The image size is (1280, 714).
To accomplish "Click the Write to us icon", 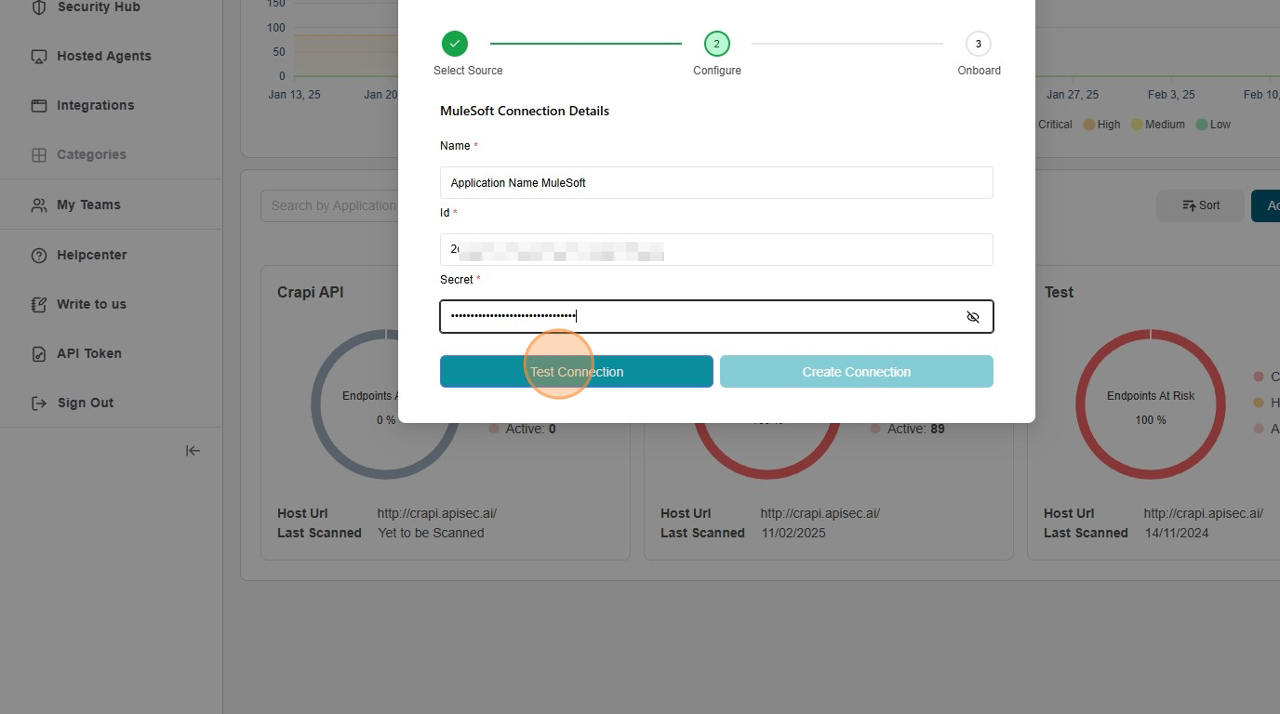I will [x=39, y=304].
